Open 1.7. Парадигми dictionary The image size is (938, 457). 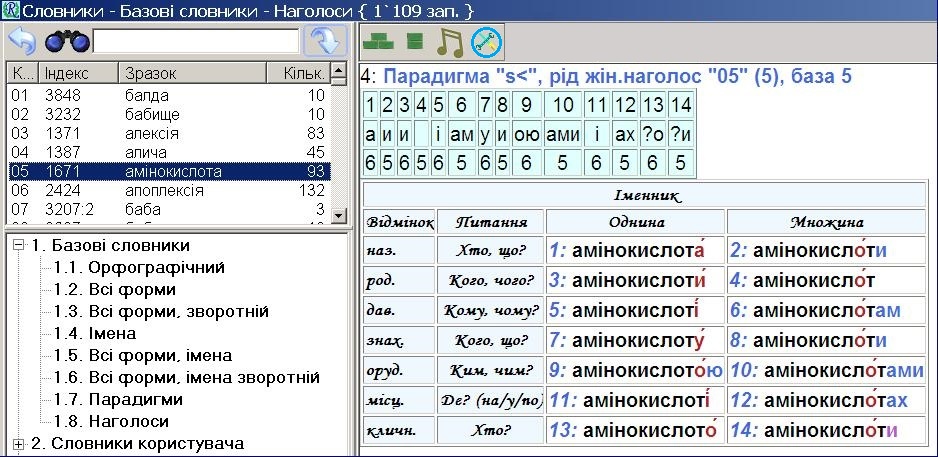(118, 399)
